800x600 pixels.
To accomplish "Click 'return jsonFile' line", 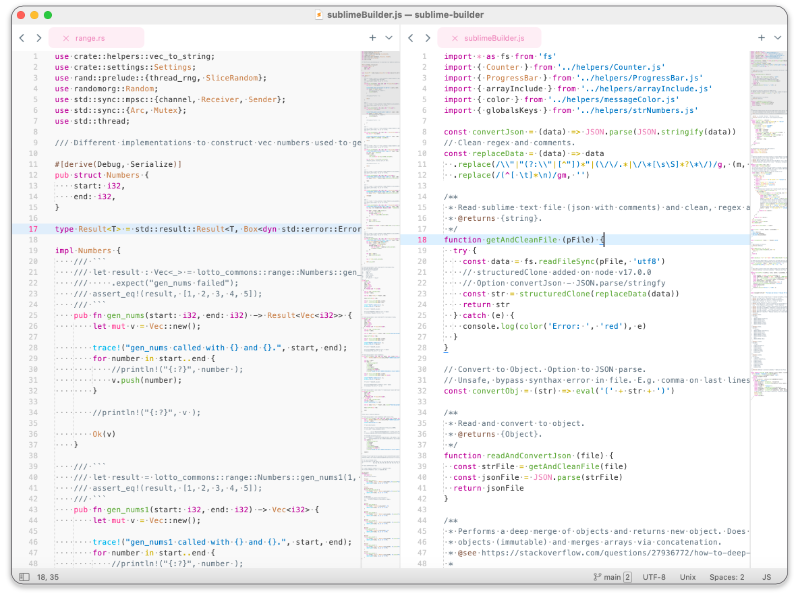I will pyautogui.click(x=488, y=488).
